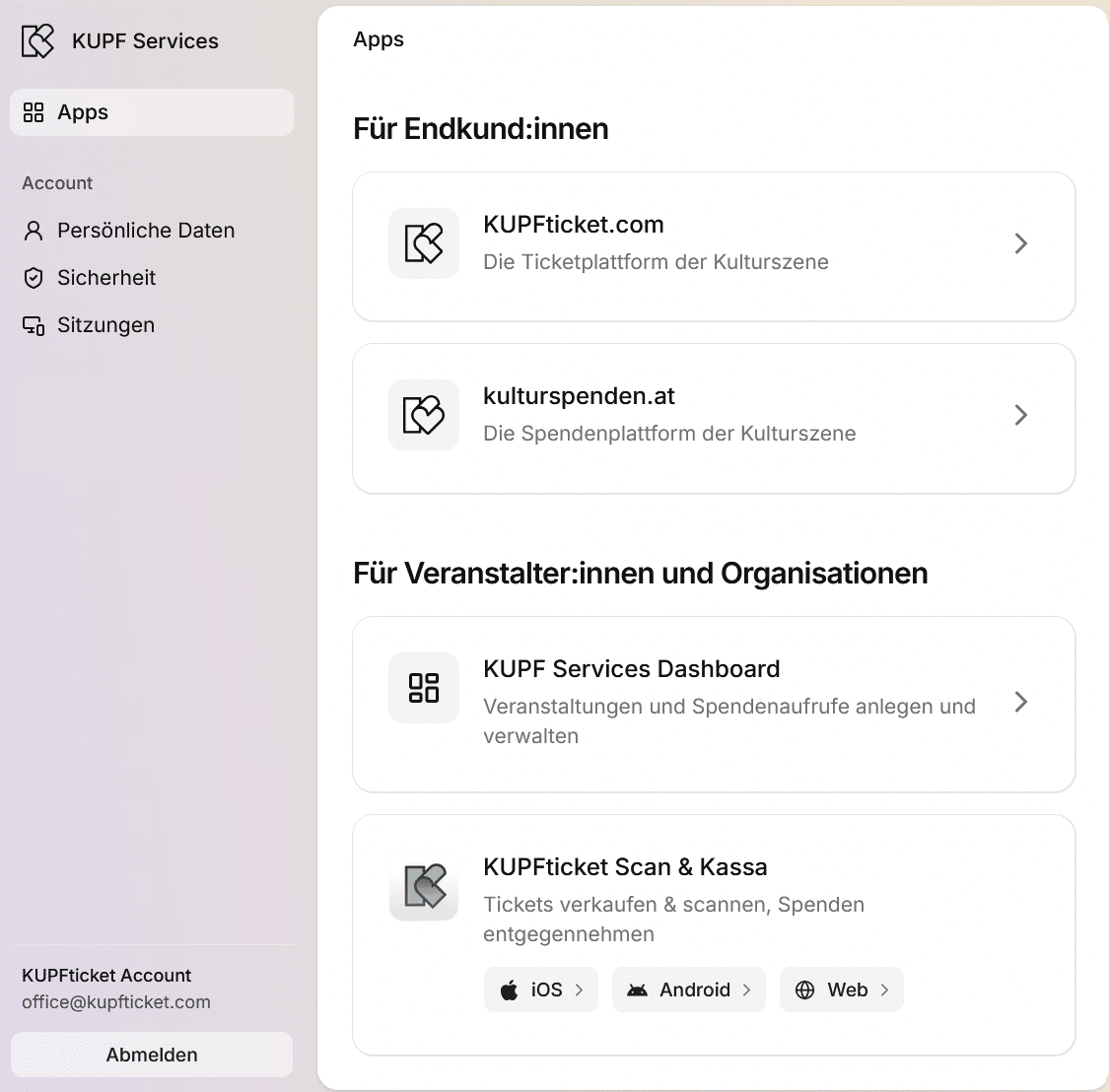1110x1092 pixels.
Task: Click the office@kupfticket.com email text
Action: pos(116,1002)
